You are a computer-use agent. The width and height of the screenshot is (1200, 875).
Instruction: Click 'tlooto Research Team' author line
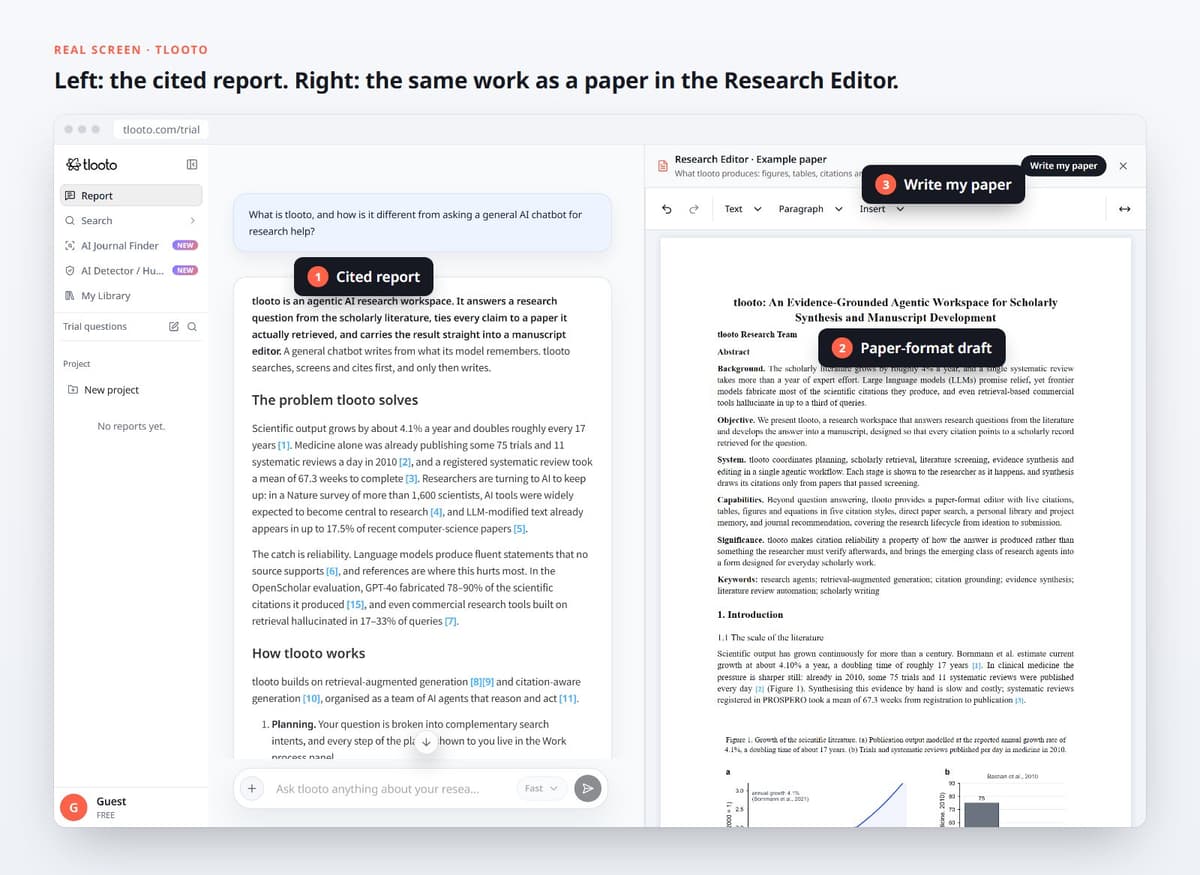tap(757, 334)
